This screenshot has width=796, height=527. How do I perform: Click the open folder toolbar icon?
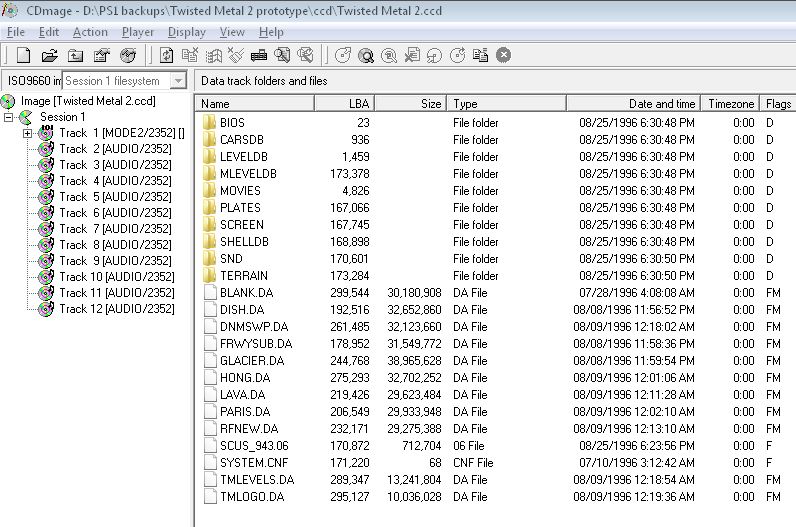(49, 55)
